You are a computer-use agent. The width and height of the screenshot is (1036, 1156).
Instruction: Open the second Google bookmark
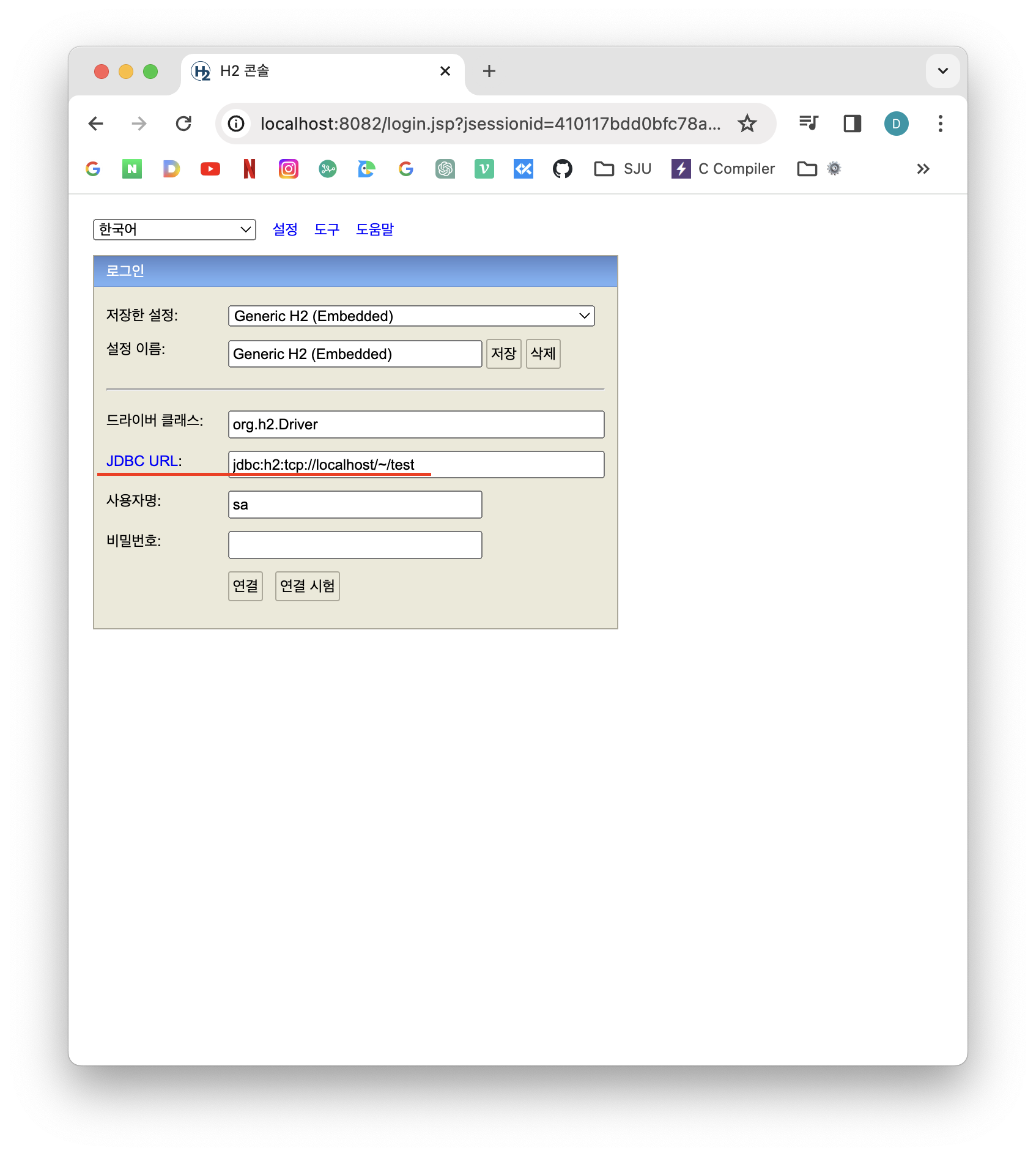tap(406, 169)
